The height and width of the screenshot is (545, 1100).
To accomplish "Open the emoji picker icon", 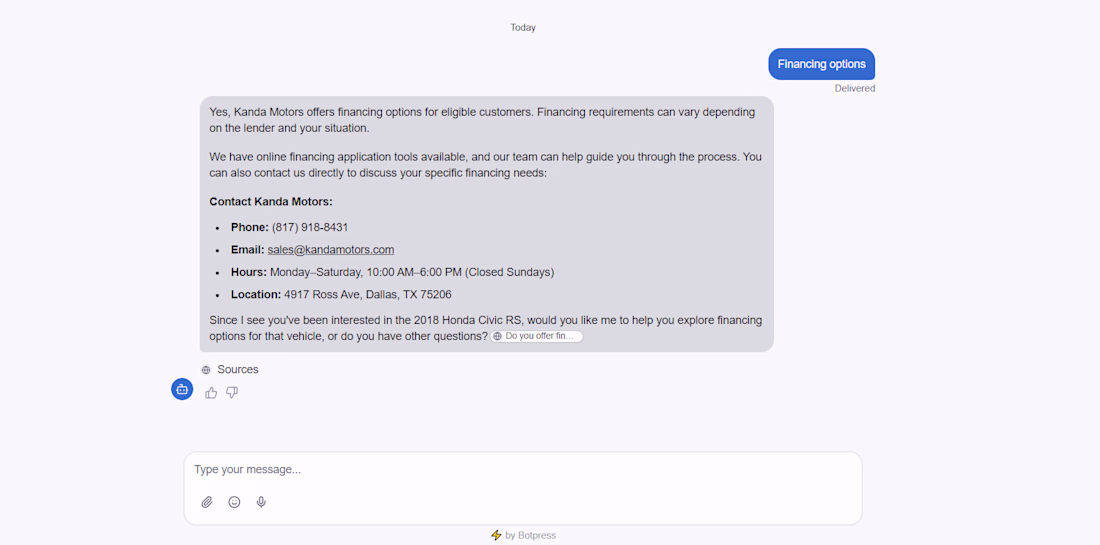I will pos(234,502).
